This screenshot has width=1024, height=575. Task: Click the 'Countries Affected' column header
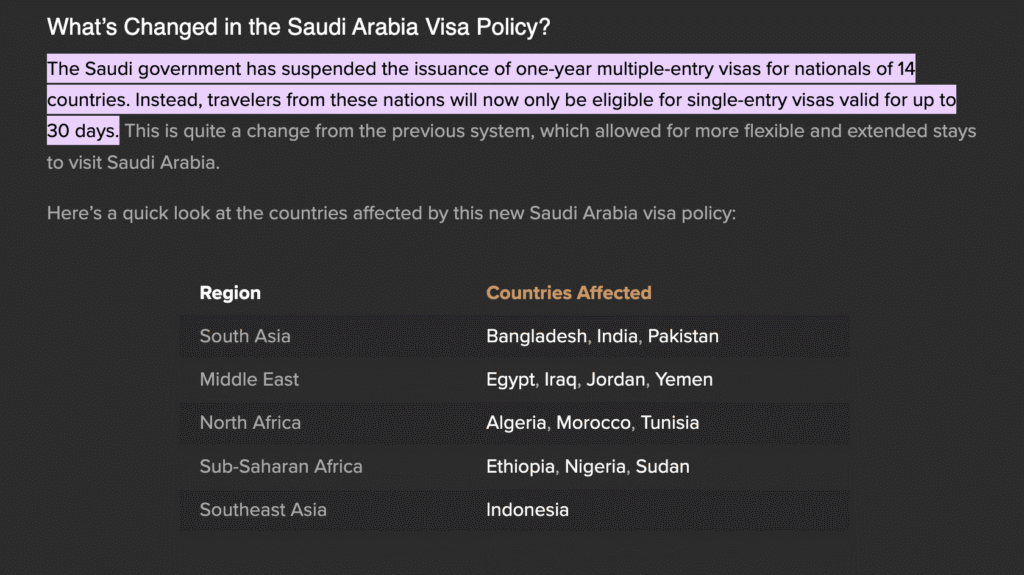(568, 293)
